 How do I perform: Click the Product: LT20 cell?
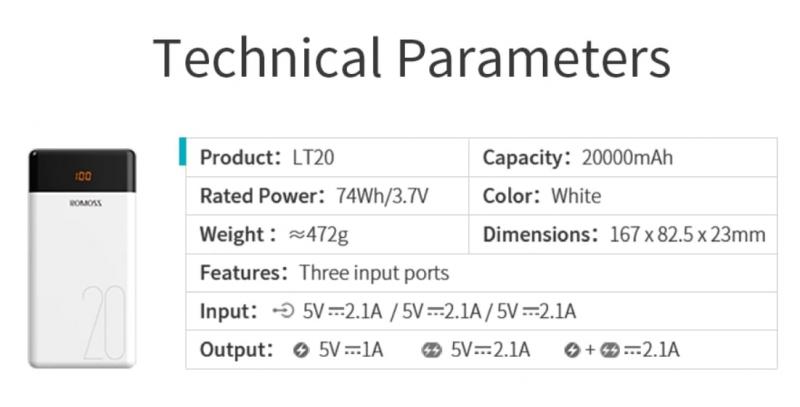point(327,157)
